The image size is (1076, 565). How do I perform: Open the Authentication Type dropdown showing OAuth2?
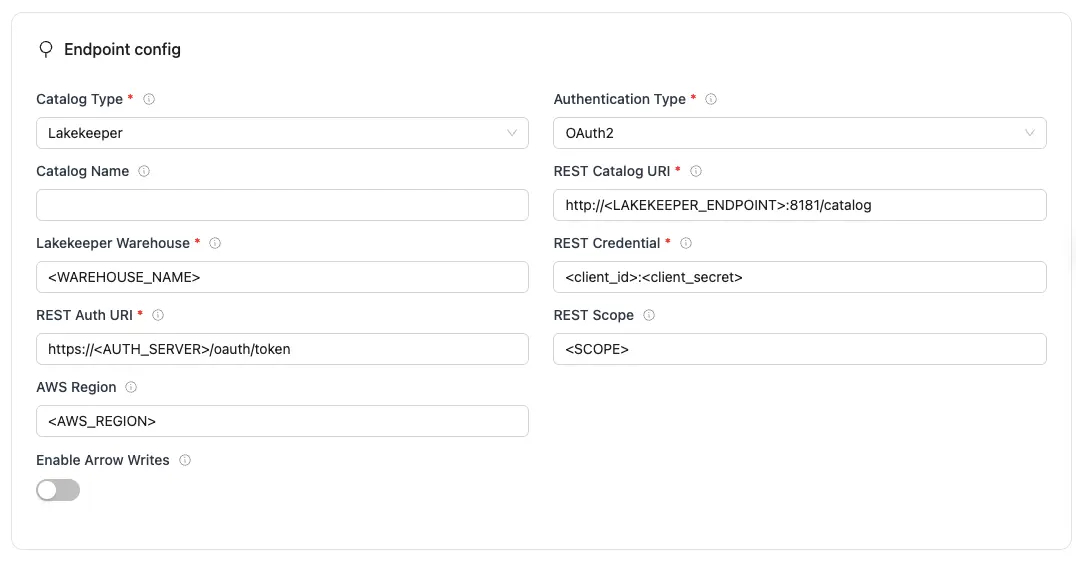799,133
